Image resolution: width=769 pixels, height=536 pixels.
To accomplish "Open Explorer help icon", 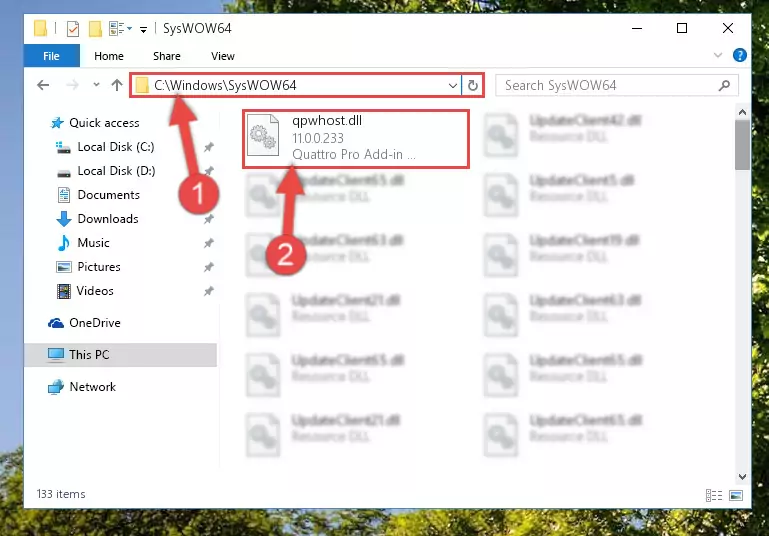I will pyautogui.click(x=740, y=55).
